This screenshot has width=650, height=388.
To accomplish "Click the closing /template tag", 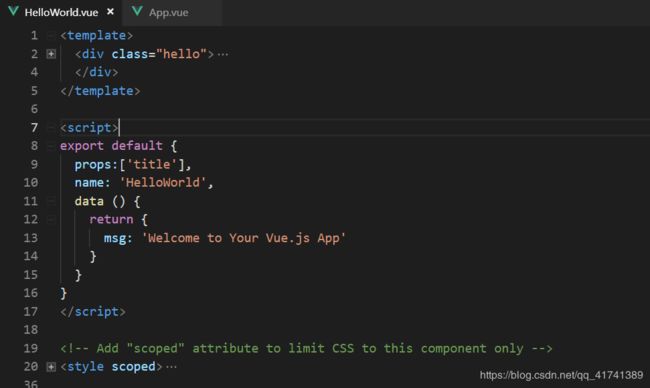I will tap(100, 91).
